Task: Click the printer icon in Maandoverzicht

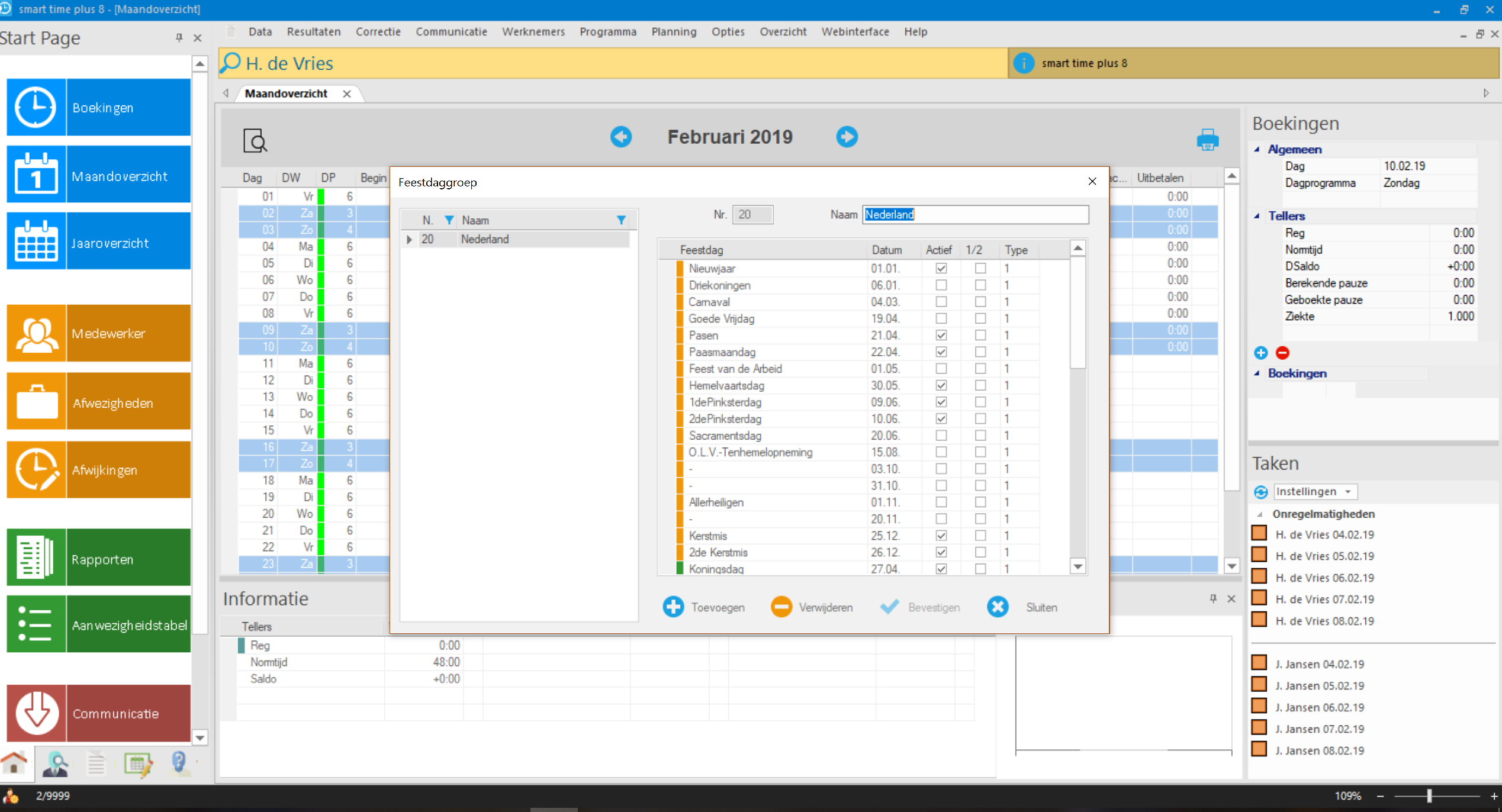Action: tap(1207, 140)
